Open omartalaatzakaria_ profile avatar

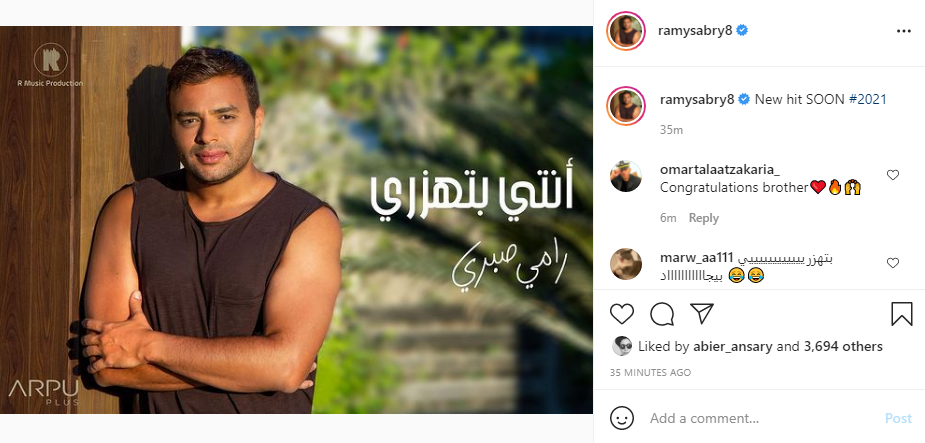tap(626, 176)
